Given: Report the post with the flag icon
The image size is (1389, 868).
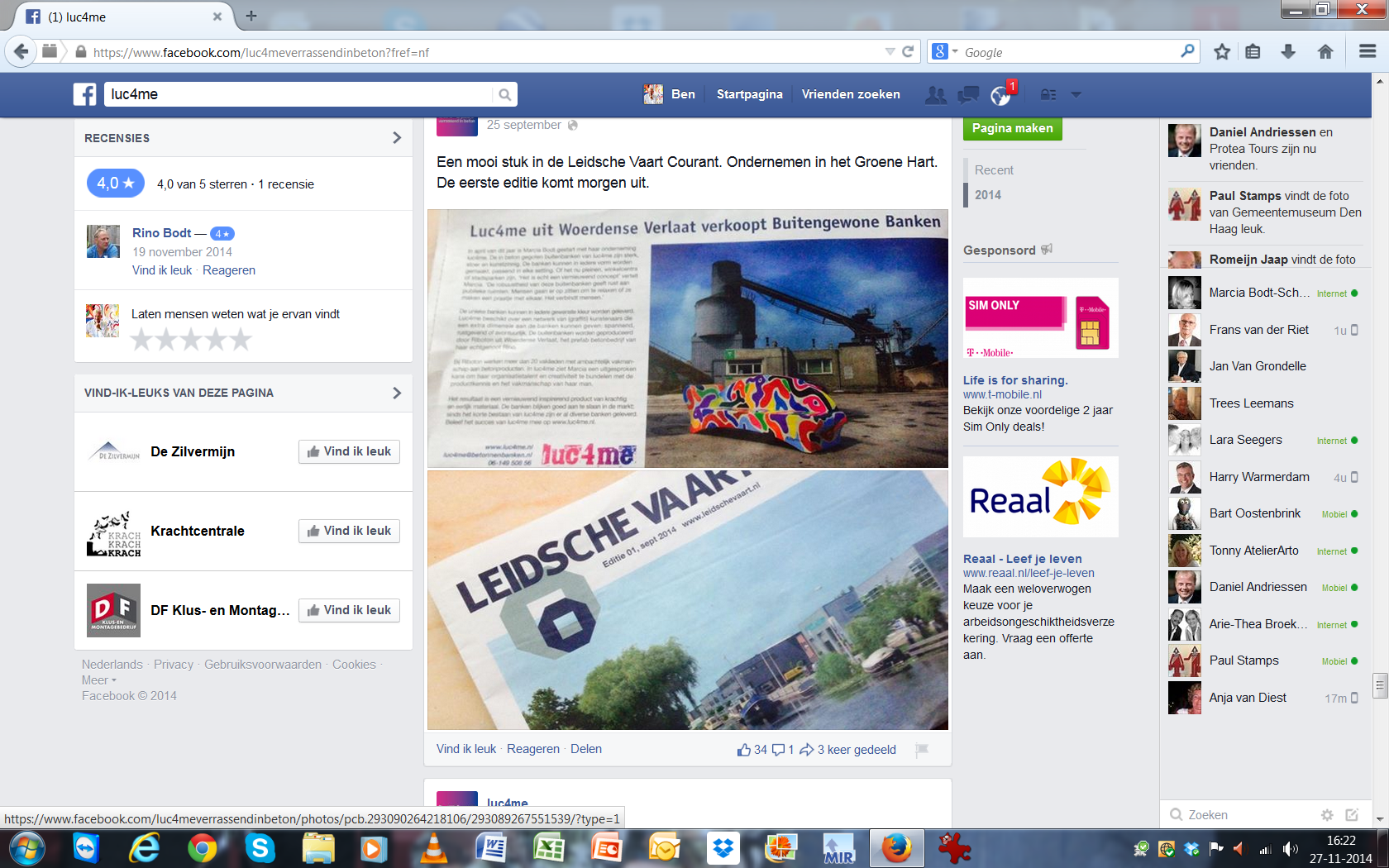Looking at the screenshot, I should tap(922, 750).
